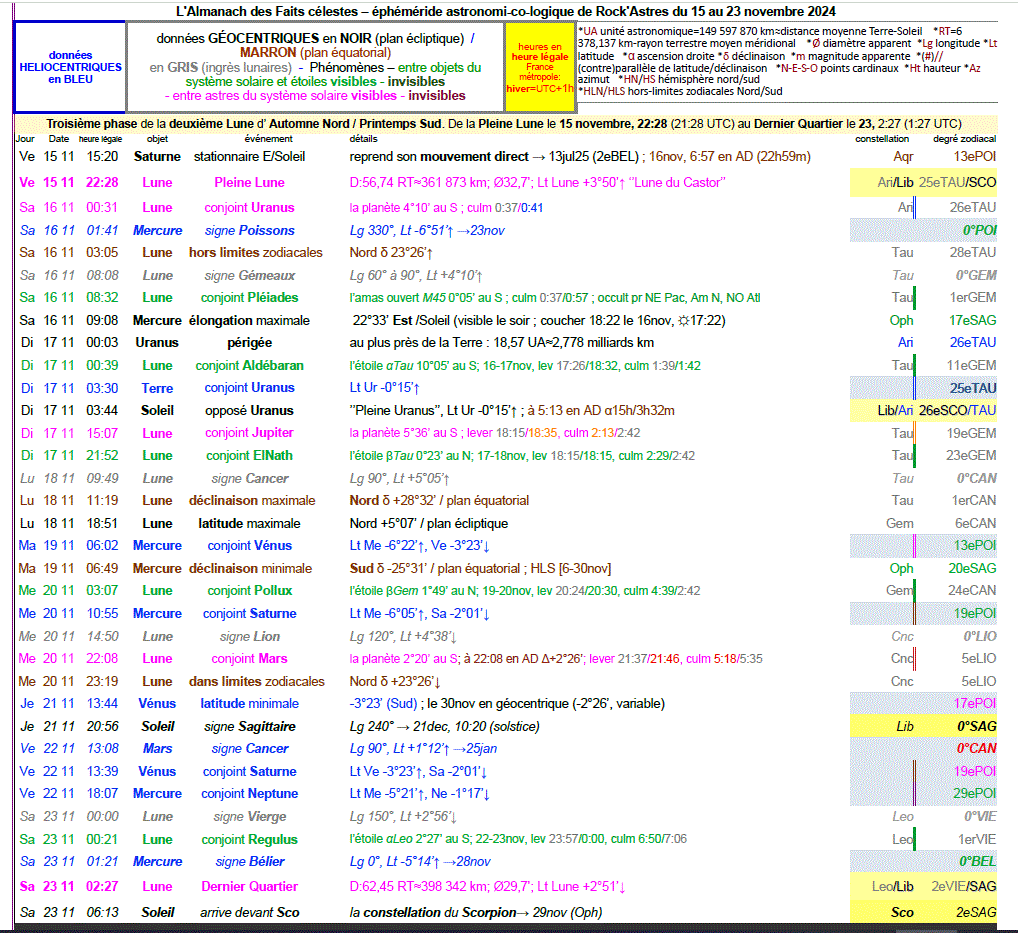Select the red "0°CAN" zodiac degree cell
The height and width of the screenshot is (933, 1018).
976,749
